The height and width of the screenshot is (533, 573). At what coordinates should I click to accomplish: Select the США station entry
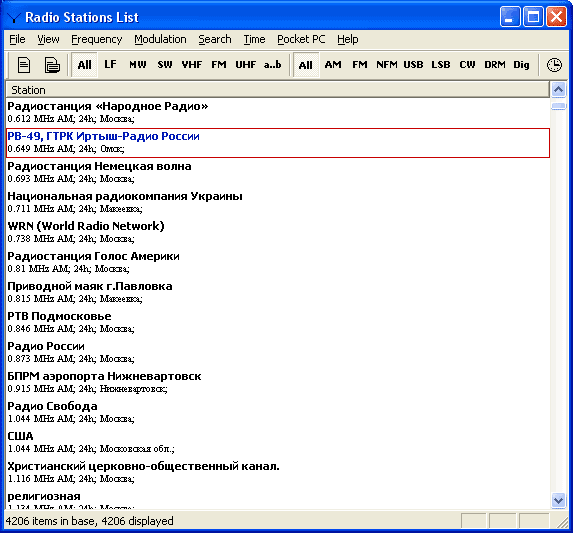pos(278,442)
